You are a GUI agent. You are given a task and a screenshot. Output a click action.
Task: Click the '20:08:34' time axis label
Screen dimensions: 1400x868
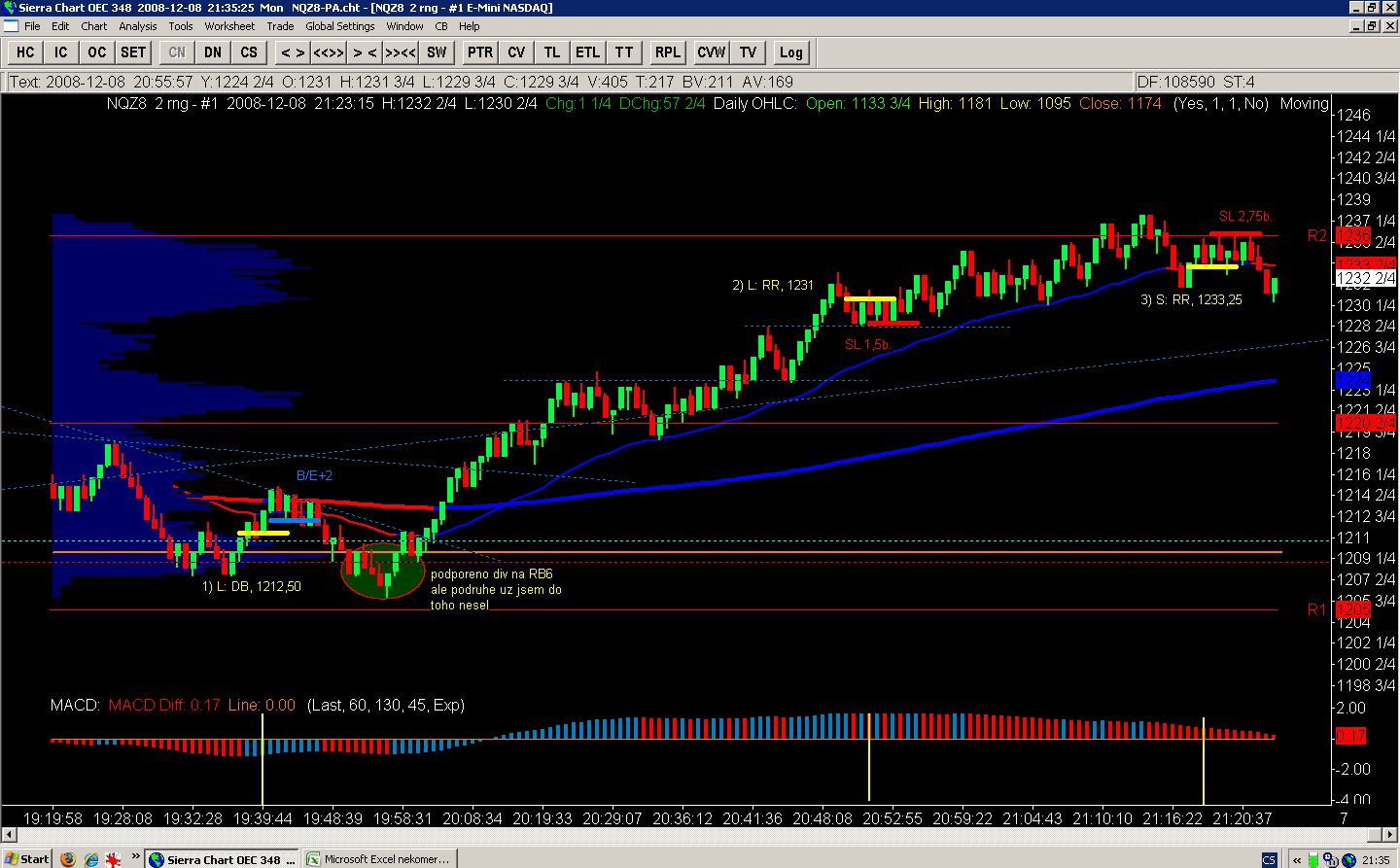(x=472, y=818)
